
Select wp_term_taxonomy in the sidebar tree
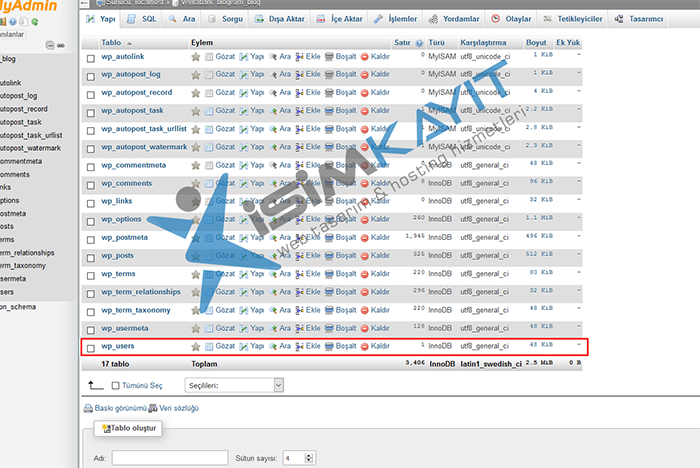coord(23,266)
